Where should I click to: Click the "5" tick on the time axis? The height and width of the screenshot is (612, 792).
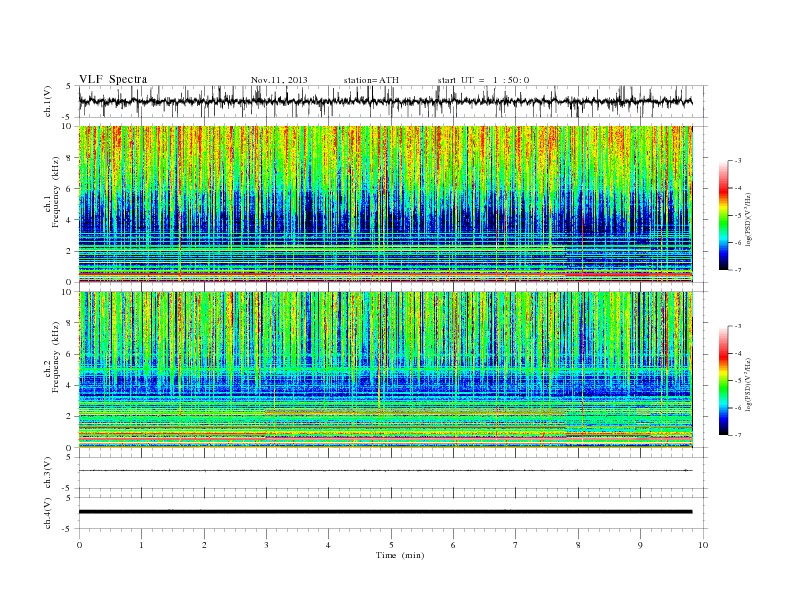tap(391, 545)
